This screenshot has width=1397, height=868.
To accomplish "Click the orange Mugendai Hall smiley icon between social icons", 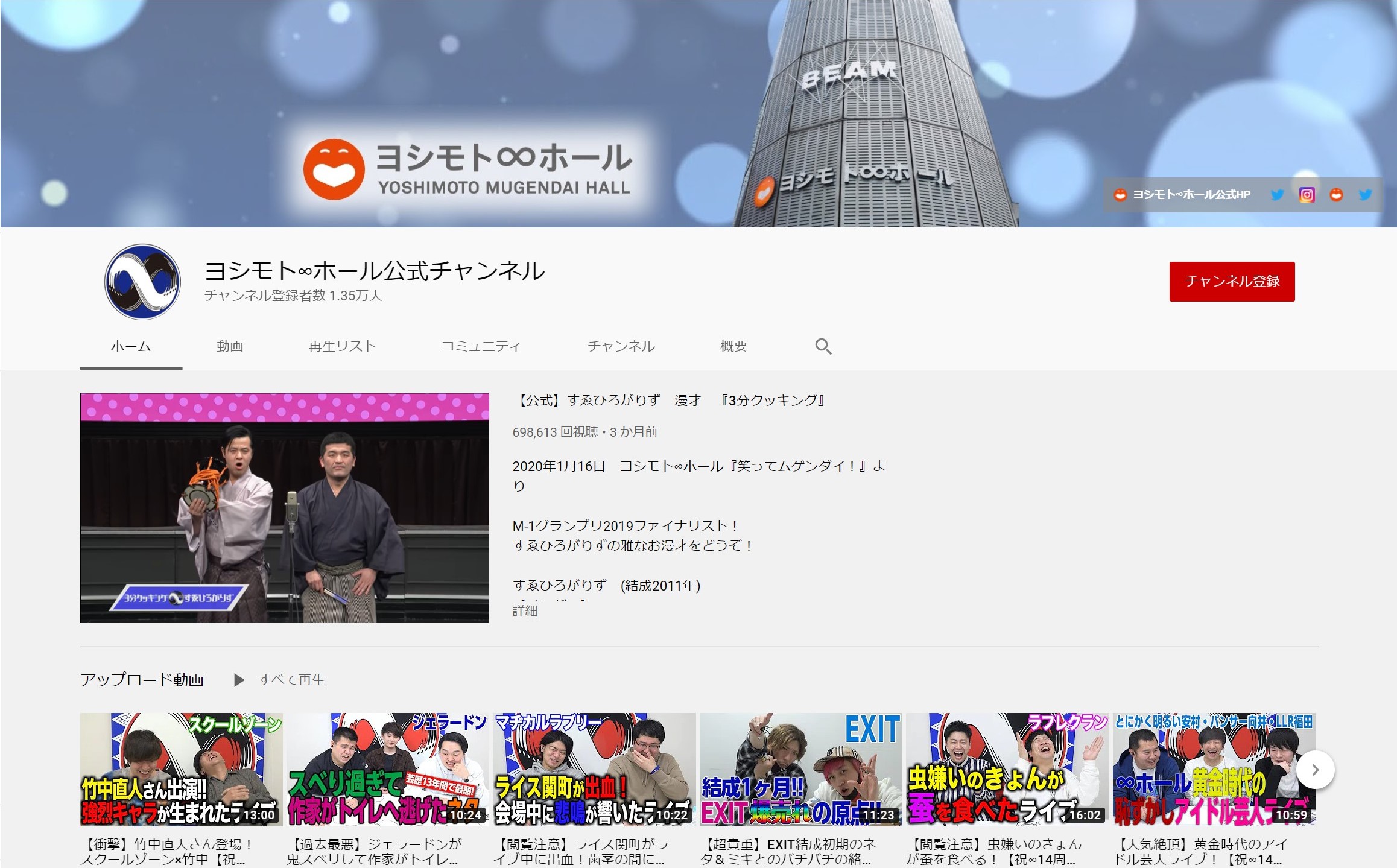I will click(1337, 195).
